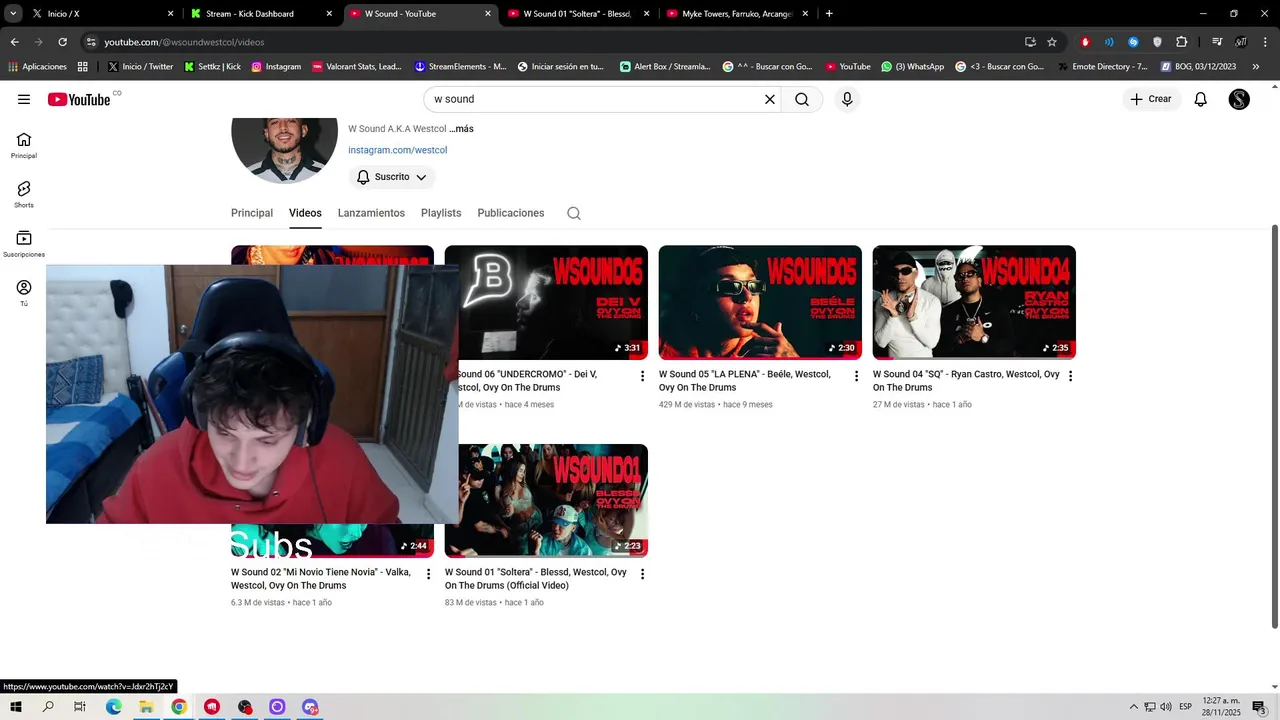The image size is (1280, 720).
Task: Open the Valorant Stats bookmark
Action: pyautogui.click(x=357, y=67)
